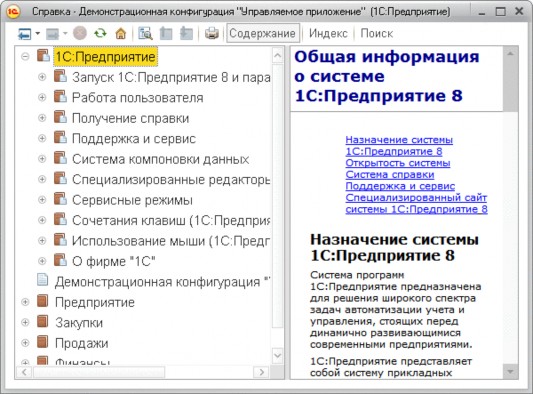The width and height of the screenshot is (533, 394).
Task: Open the О фирме "1С" topic
Action: pos(114,261)
